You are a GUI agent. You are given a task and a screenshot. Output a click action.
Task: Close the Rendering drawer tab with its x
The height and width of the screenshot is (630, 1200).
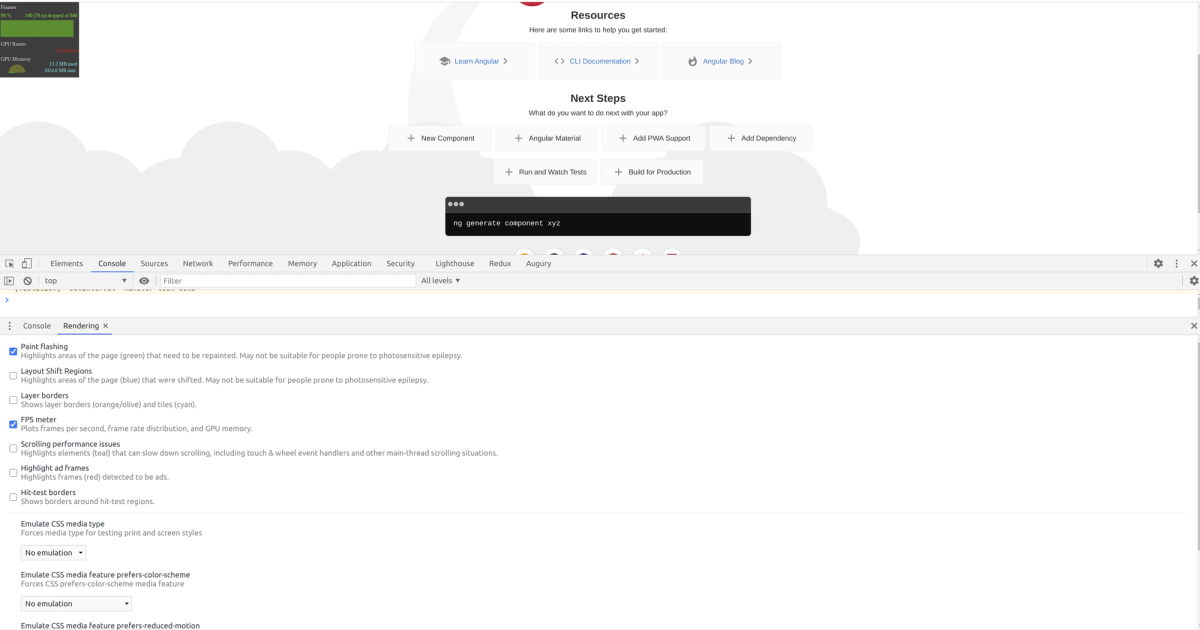105,326
